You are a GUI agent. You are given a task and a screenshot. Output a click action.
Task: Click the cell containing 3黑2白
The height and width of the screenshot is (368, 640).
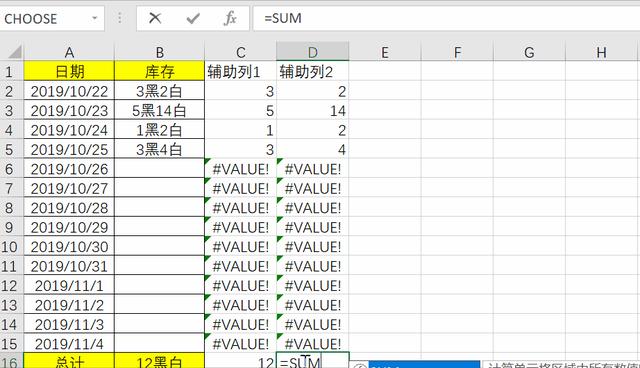[160, 91]
